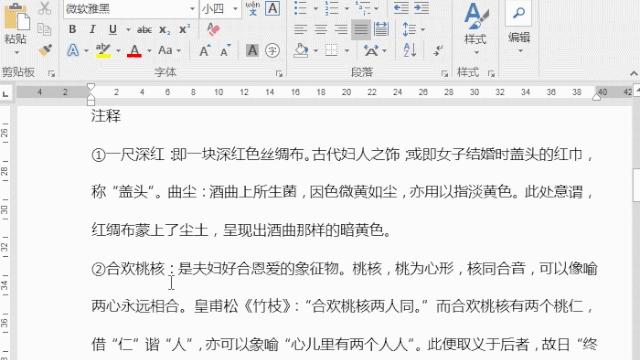This screenshot has height=360, width=640.
Task: Click the Clear All Formatting eraser icon
Action: [213, 29]
